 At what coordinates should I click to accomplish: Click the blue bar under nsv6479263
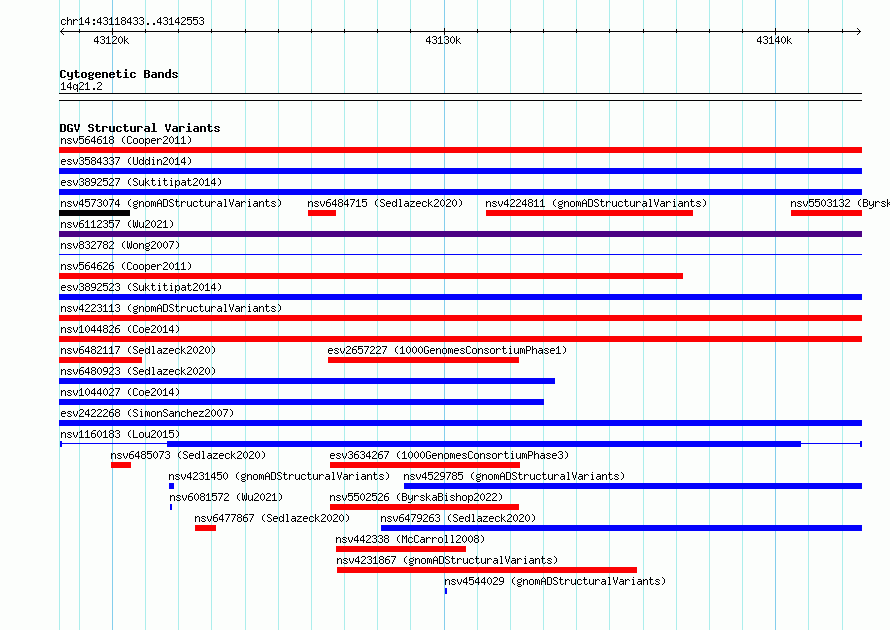tap(622, 528)
